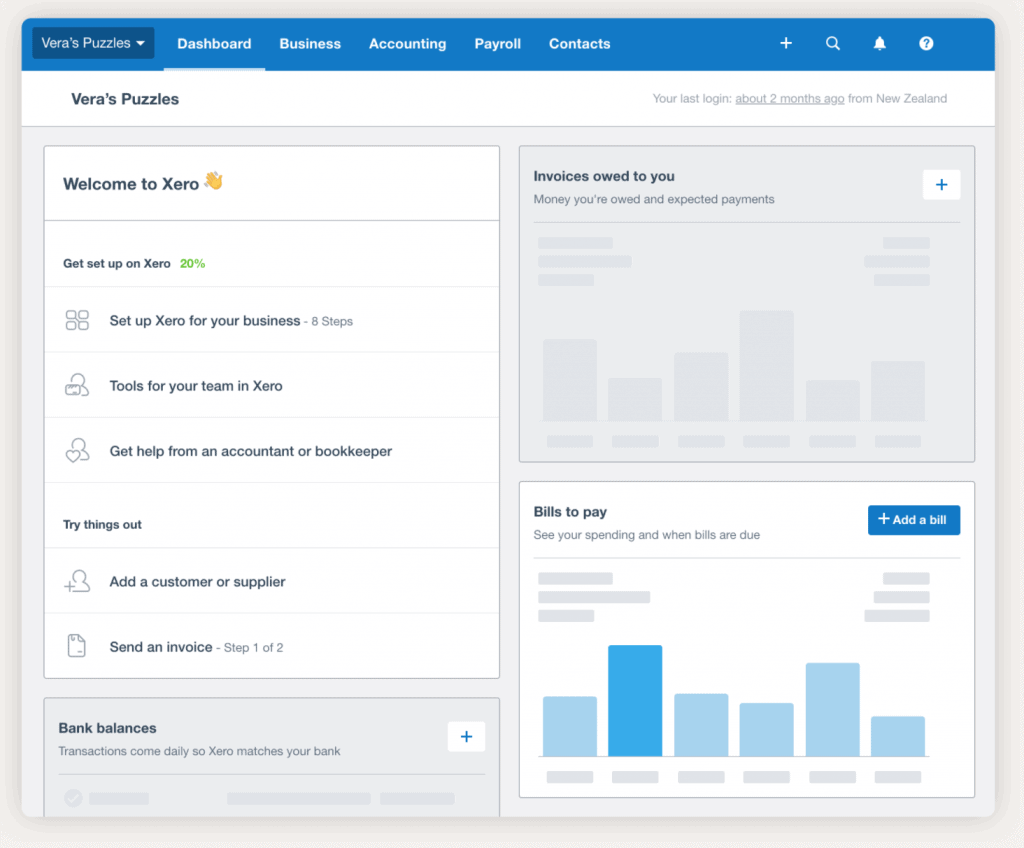
Task: Open the Contacts menu item
Action: (x=579, y=44)
